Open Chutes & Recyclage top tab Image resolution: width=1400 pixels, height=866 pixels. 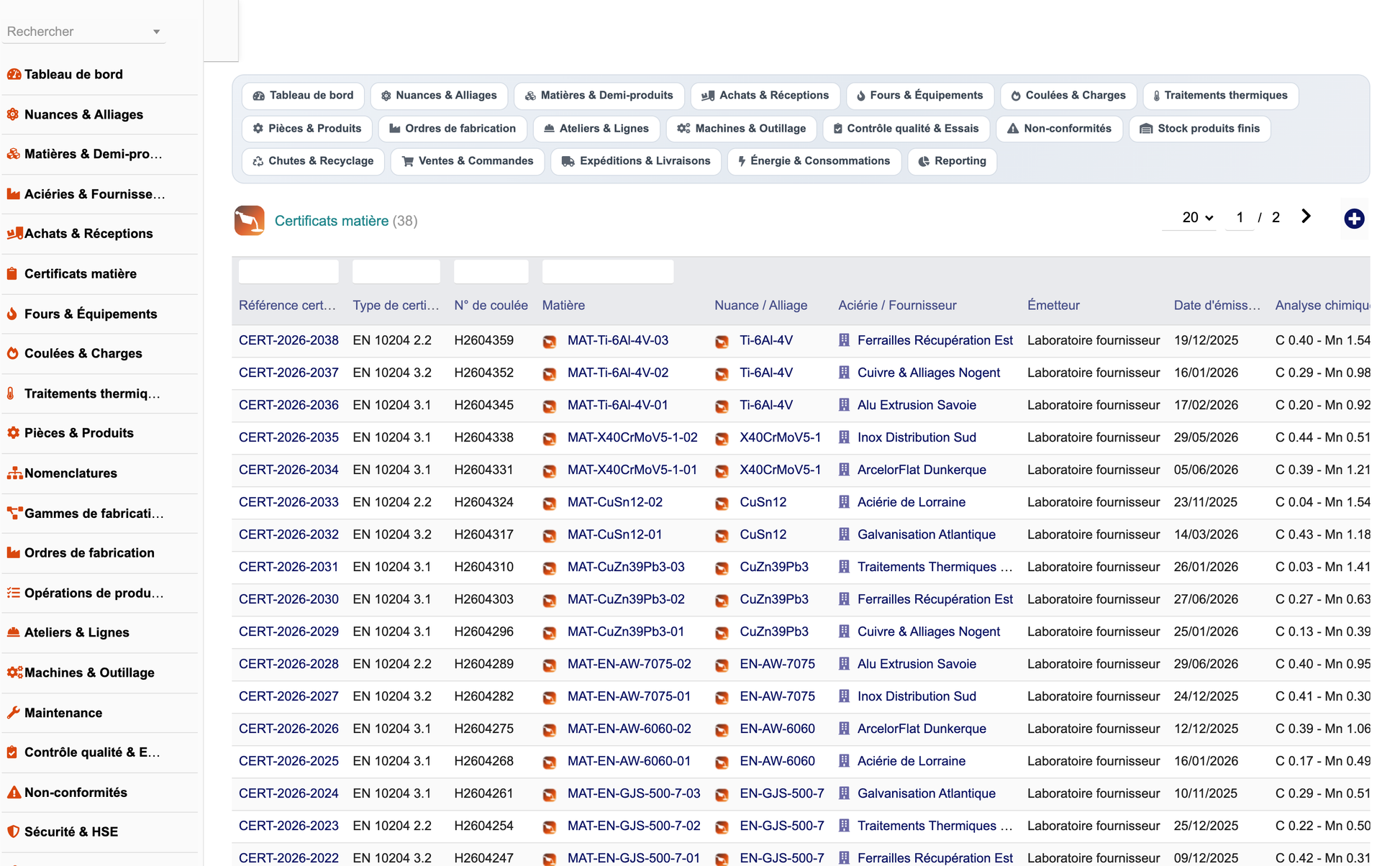coord(313,161)
